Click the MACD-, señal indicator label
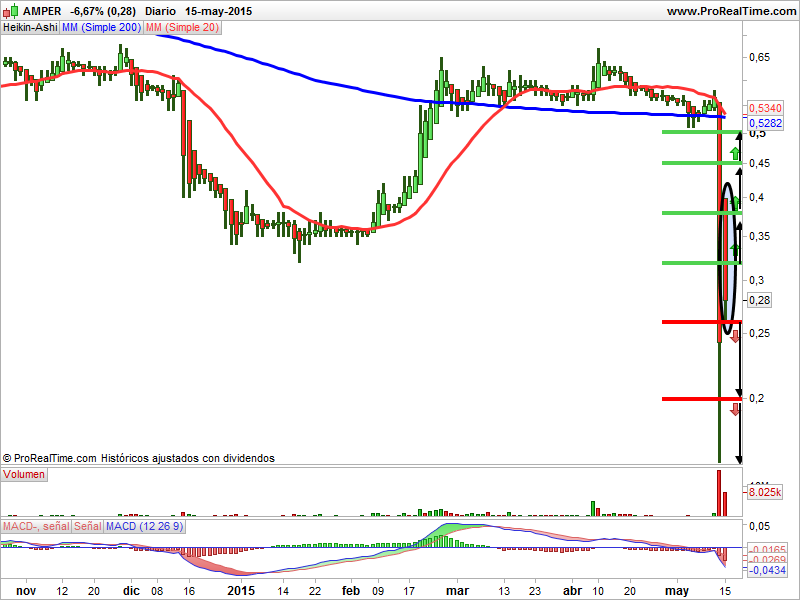The height and width of the screenshot is (600, 800). (x=36, y=527)
